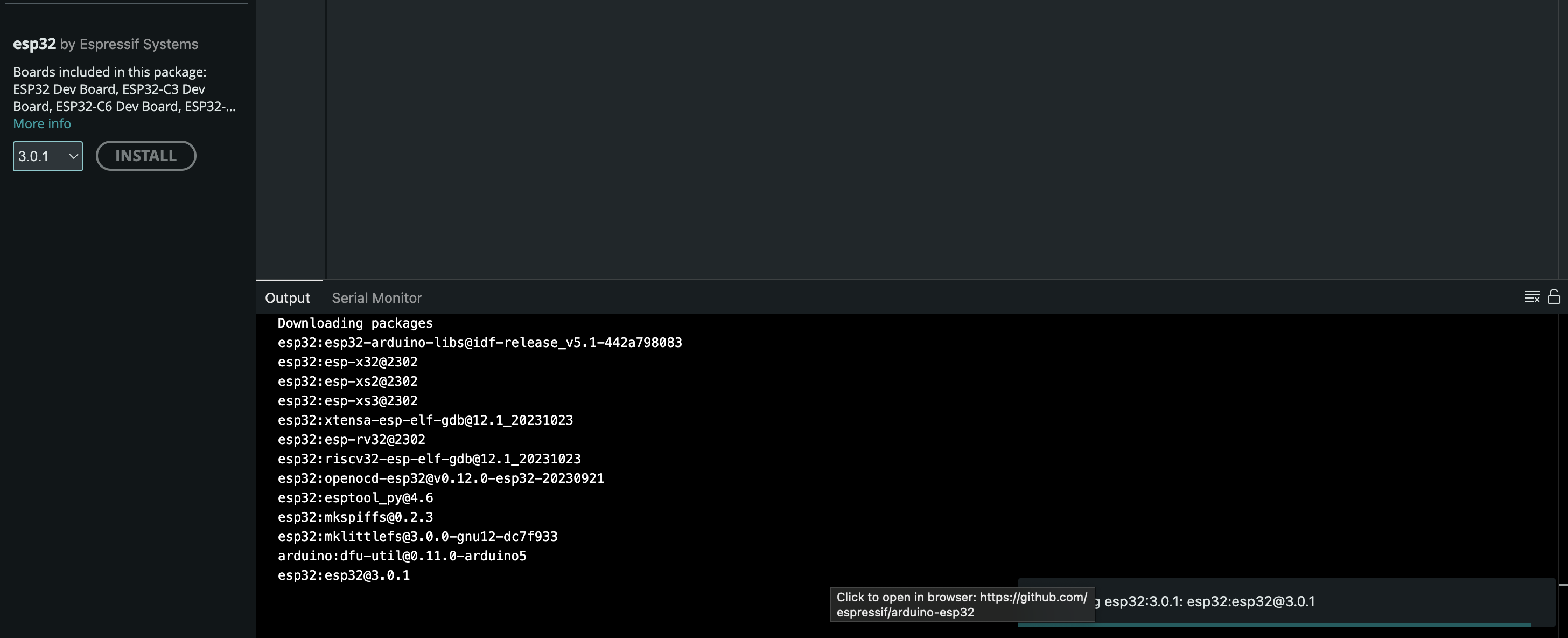Image resolution: width=1568 pixels, height=638 pixels.
Task: Select the Output tab
Action: [x=288, y=298]
